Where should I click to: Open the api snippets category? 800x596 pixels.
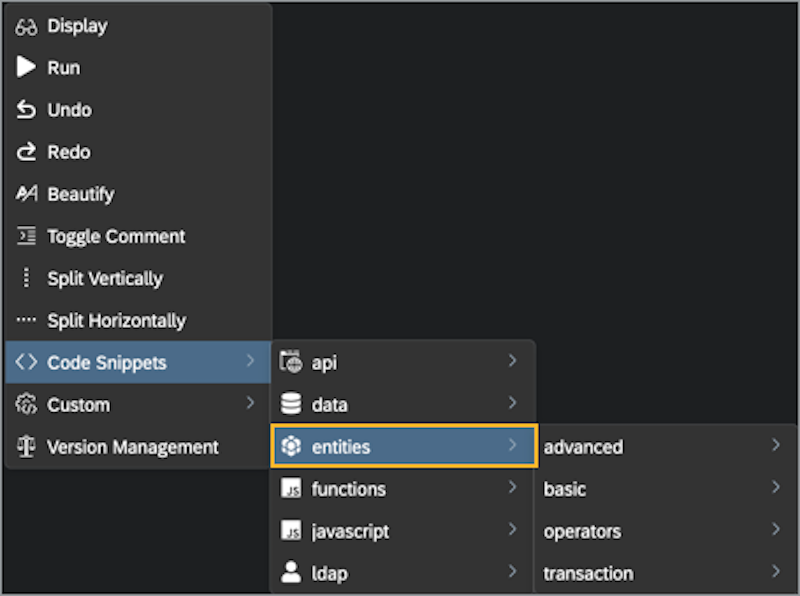point(404,362)
